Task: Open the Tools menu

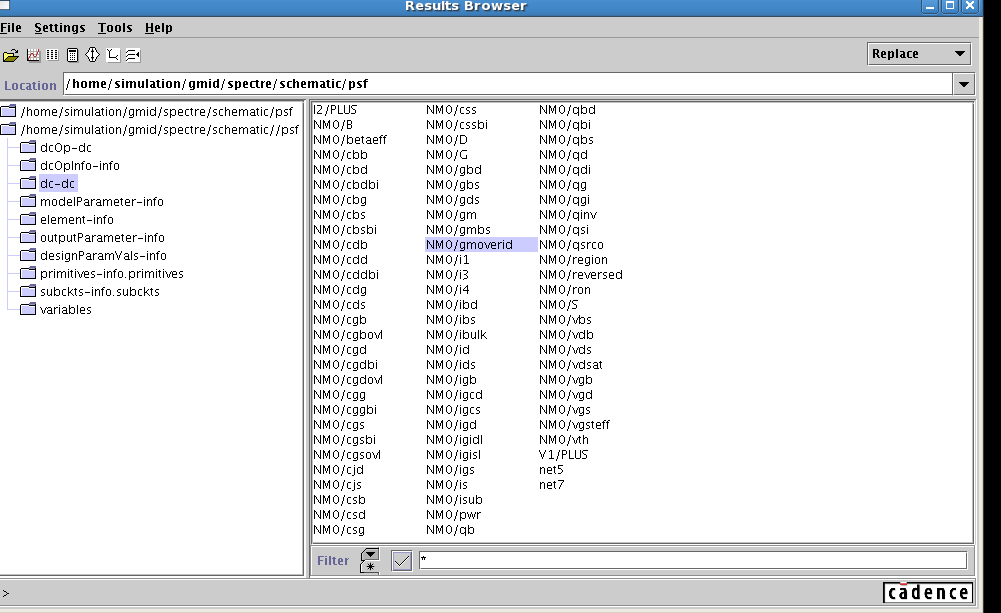Action: (115, 27)
